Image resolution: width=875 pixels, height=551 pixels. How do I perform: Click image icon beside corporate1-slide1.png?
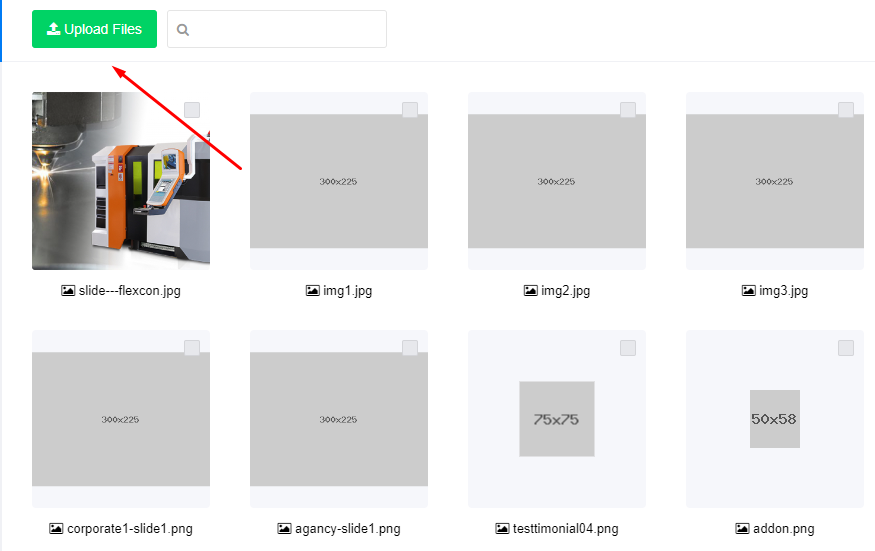click(x=56, y=528)
